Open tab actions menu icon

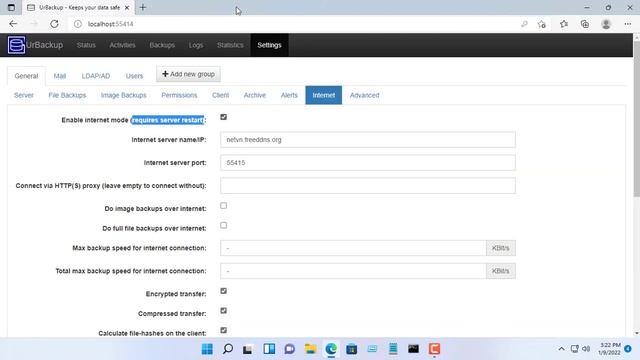(x=11, y=7)
